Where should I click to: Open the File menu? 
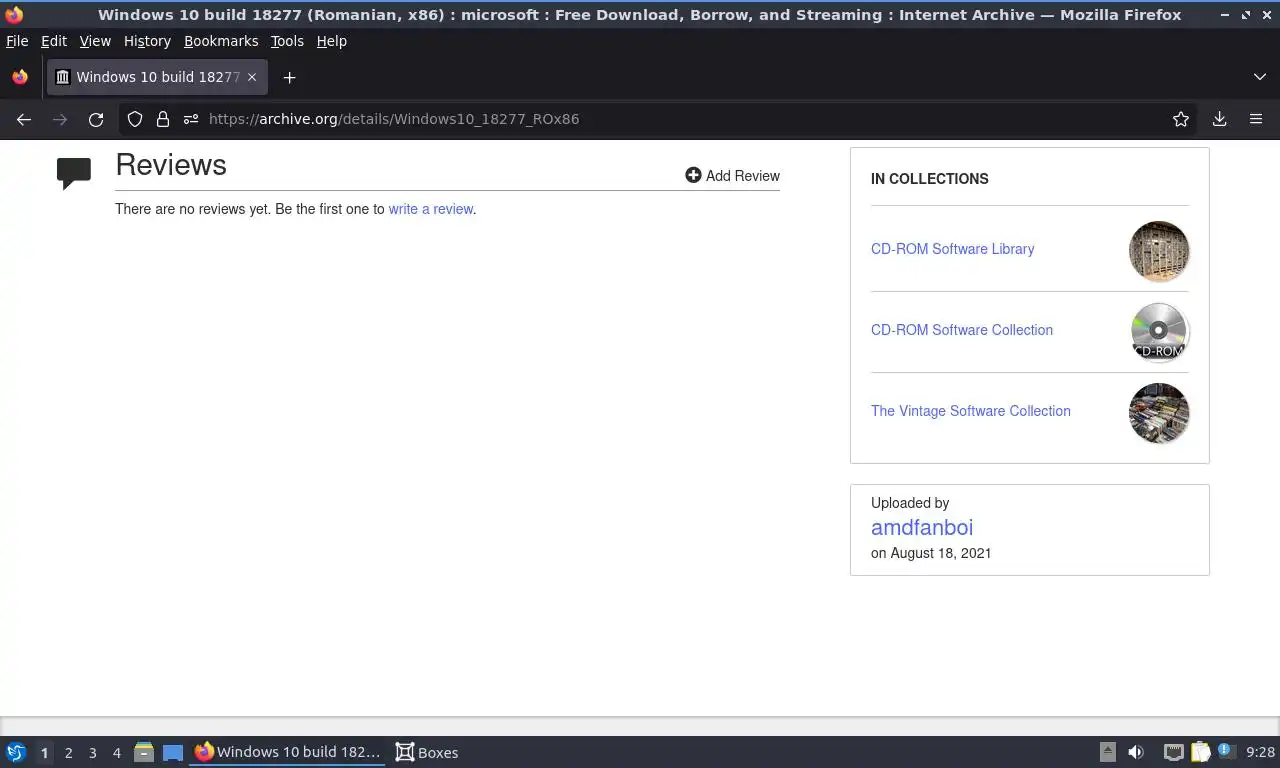[17, 41]
